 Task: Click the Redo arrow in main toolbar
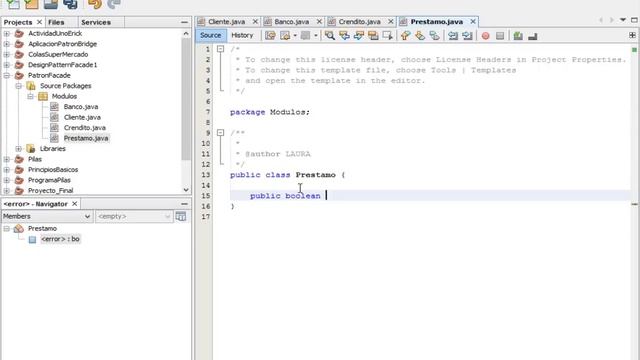click(114, 4)
